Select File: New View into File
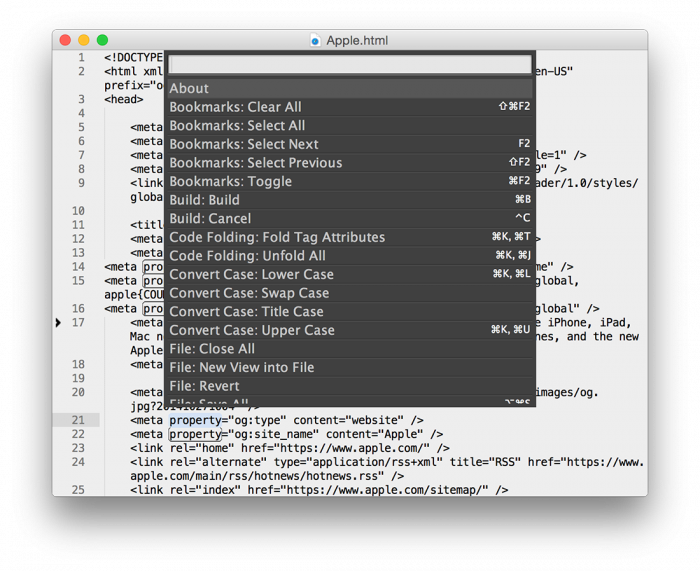 [350, 367]
